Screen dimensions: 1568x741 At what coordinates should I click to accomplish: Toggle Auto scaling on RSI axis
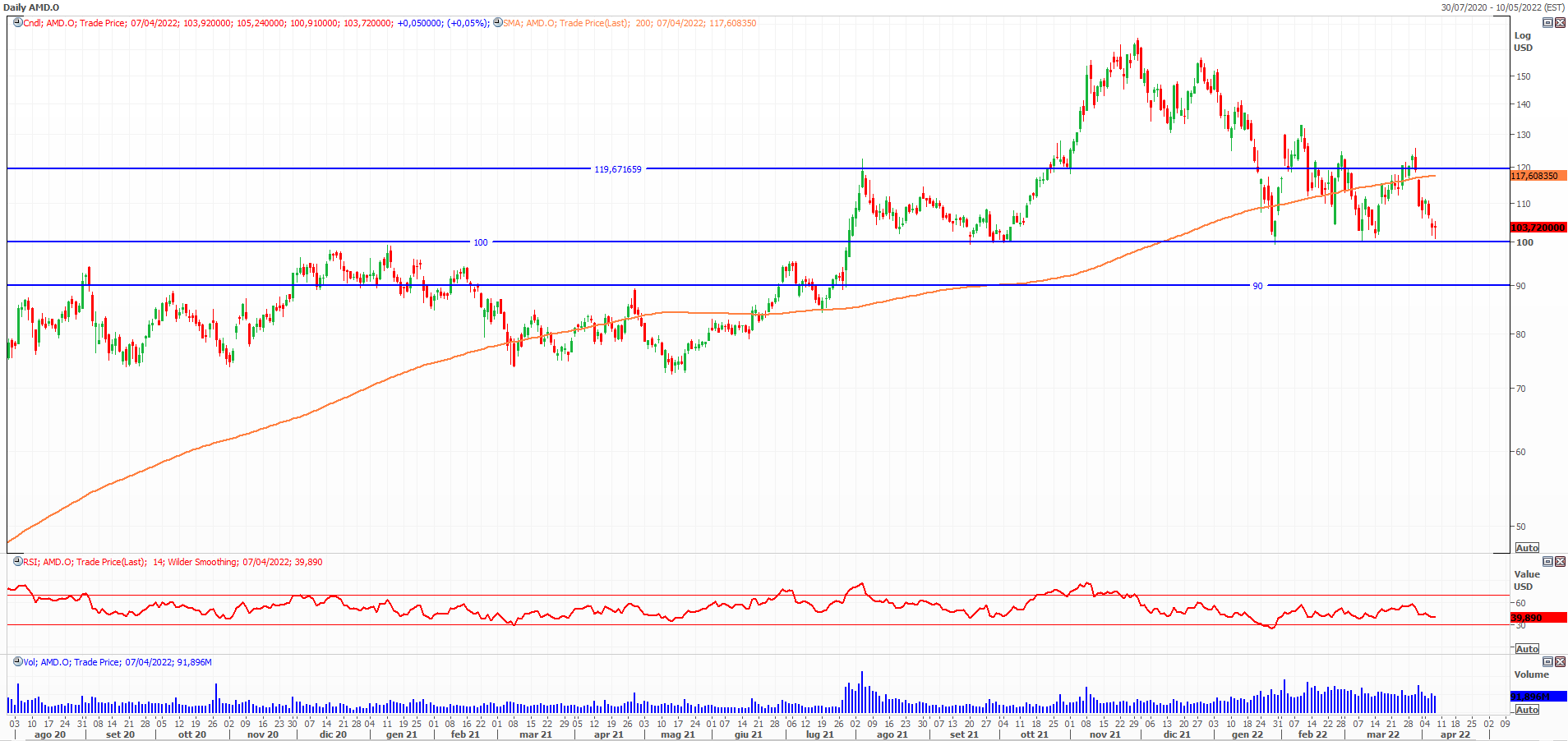click(x=1527, y=649)
